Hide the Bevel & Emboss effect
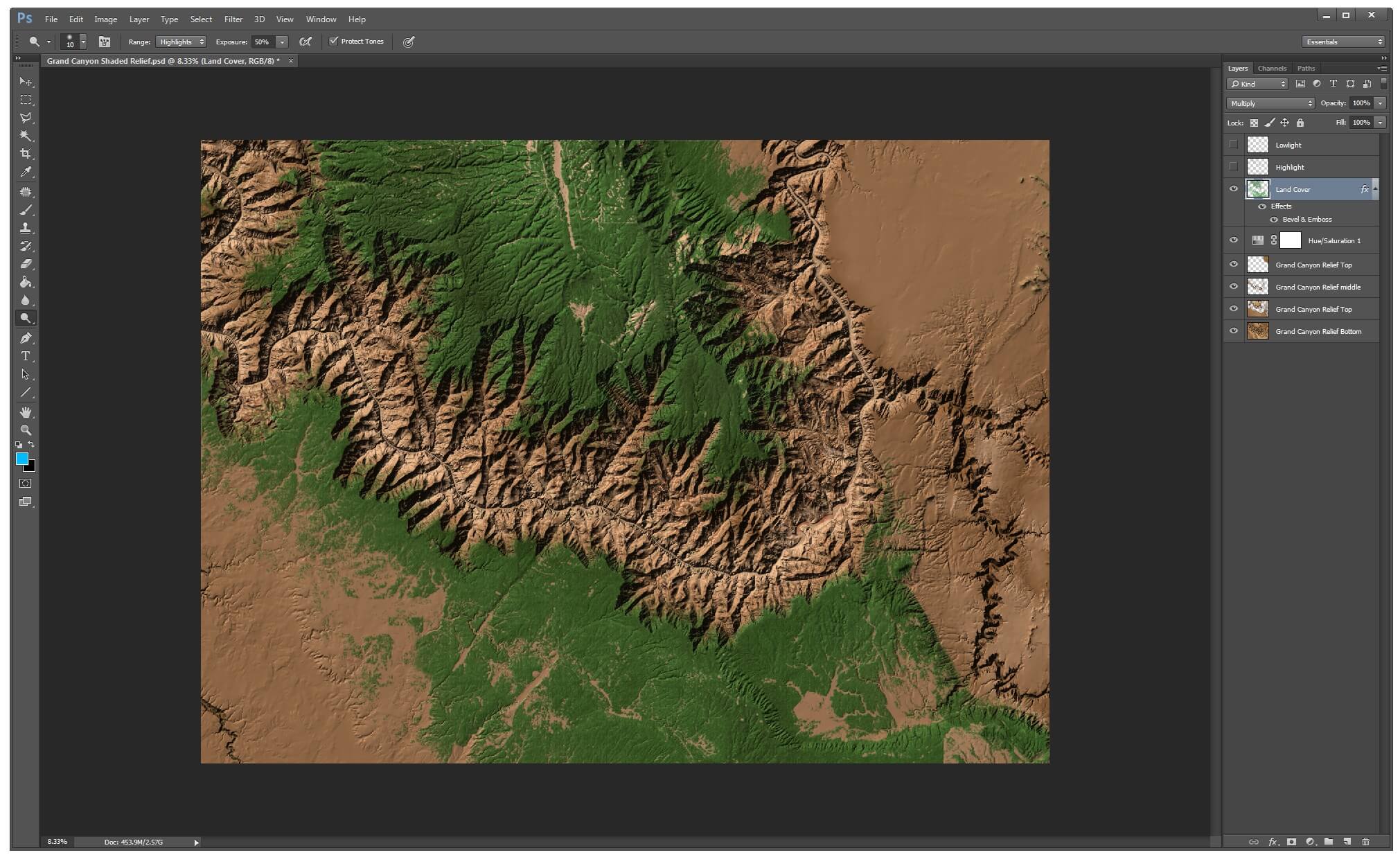The width and height of the screenshot is (1400, 857). click(x=1273, y=220)
